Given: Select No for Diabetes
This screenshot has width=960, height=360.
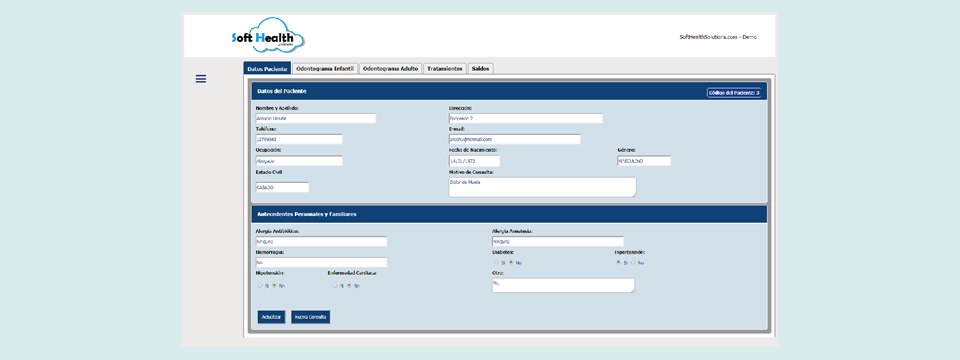Looking at the screenshot, I should tap(511, 262).
